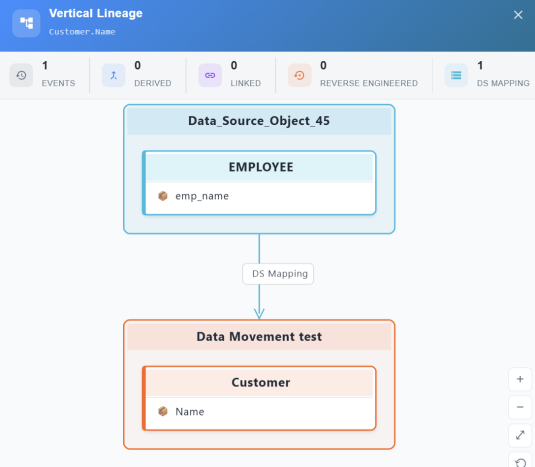Screen dimensions: 535x467
Task: Click the Customer.Name subtitle text
Action: point(82,32)
